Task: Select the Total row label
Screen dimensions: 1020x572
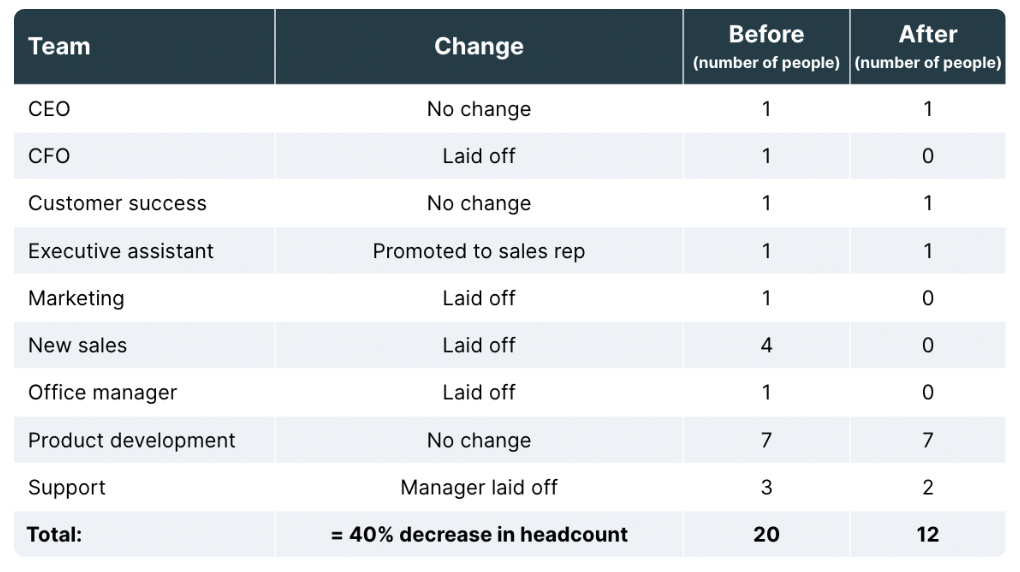Action: click(55, 535)
